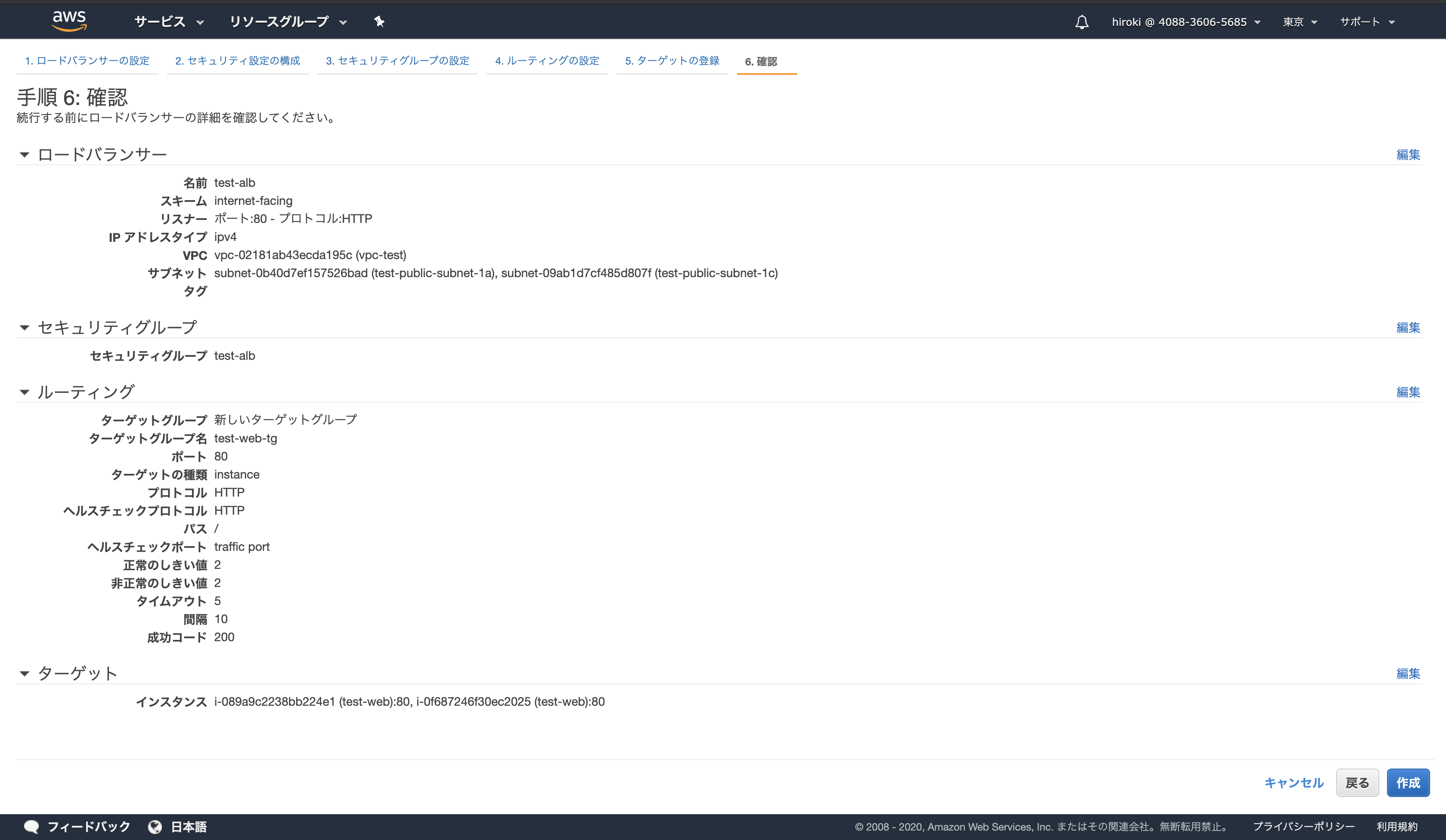
Task: Click the globe language icon
Action: pyautogui.click(x=155, y=826)
